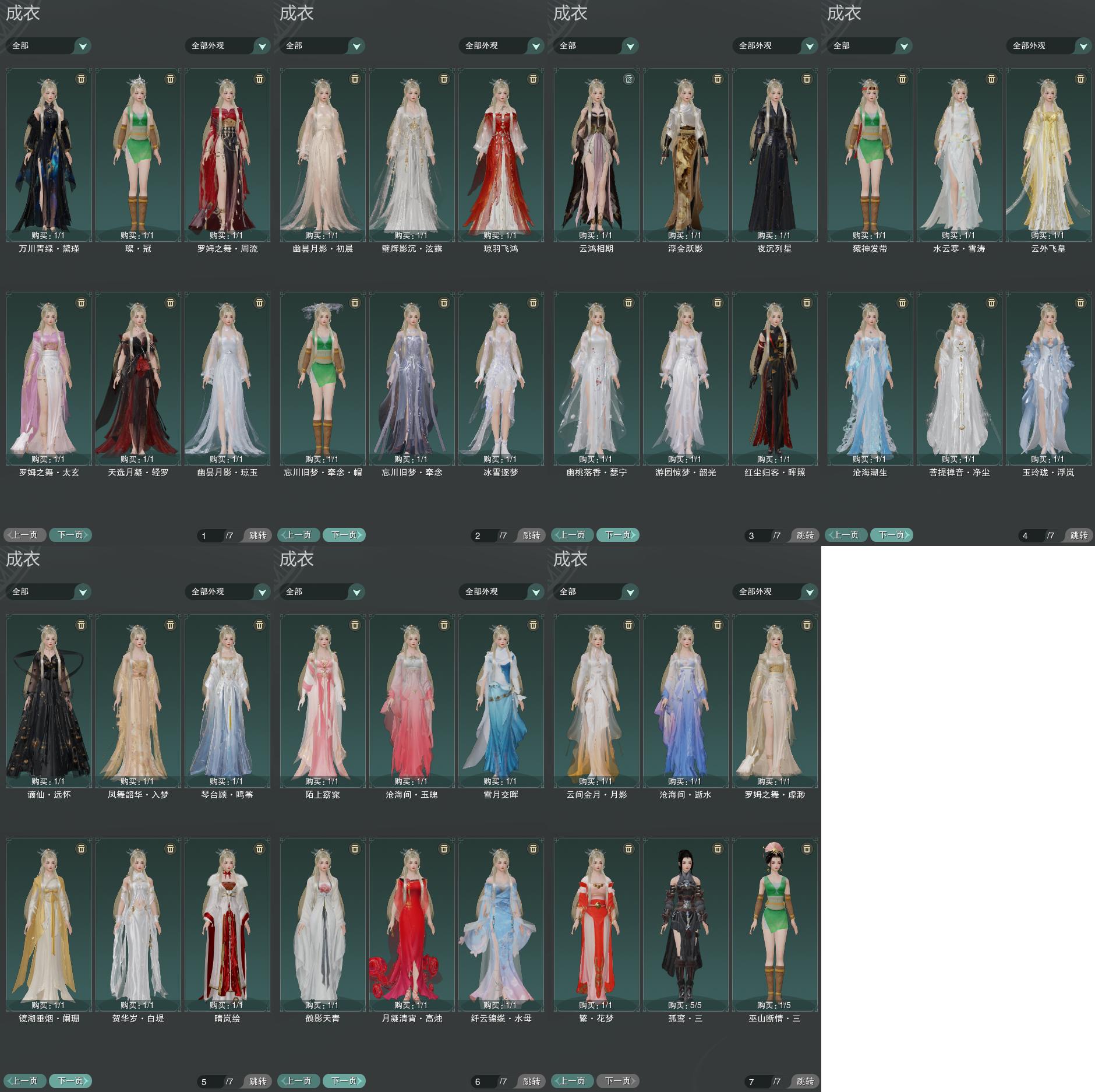The width and height of the screenshot is (1095, 1092).
Task: Open 全部外观 dropdown in page 6 panel
Action: pyautogui.click(x=501, y=591)
